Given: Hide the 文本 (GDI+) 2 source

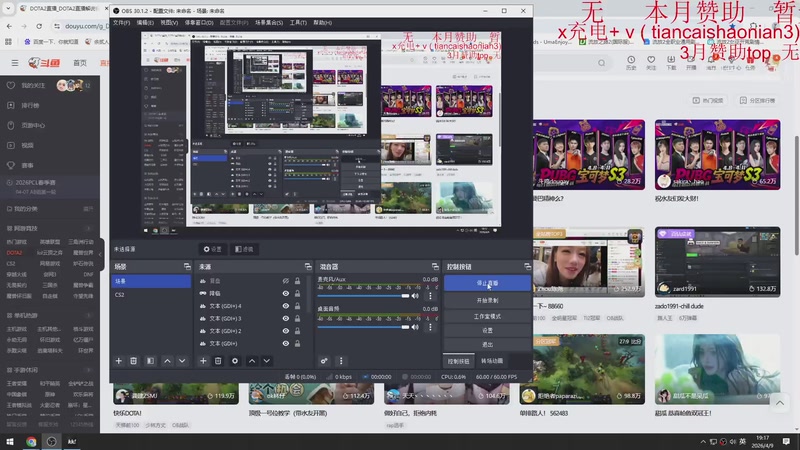Looking at the screenshot, I should point(286,331).
